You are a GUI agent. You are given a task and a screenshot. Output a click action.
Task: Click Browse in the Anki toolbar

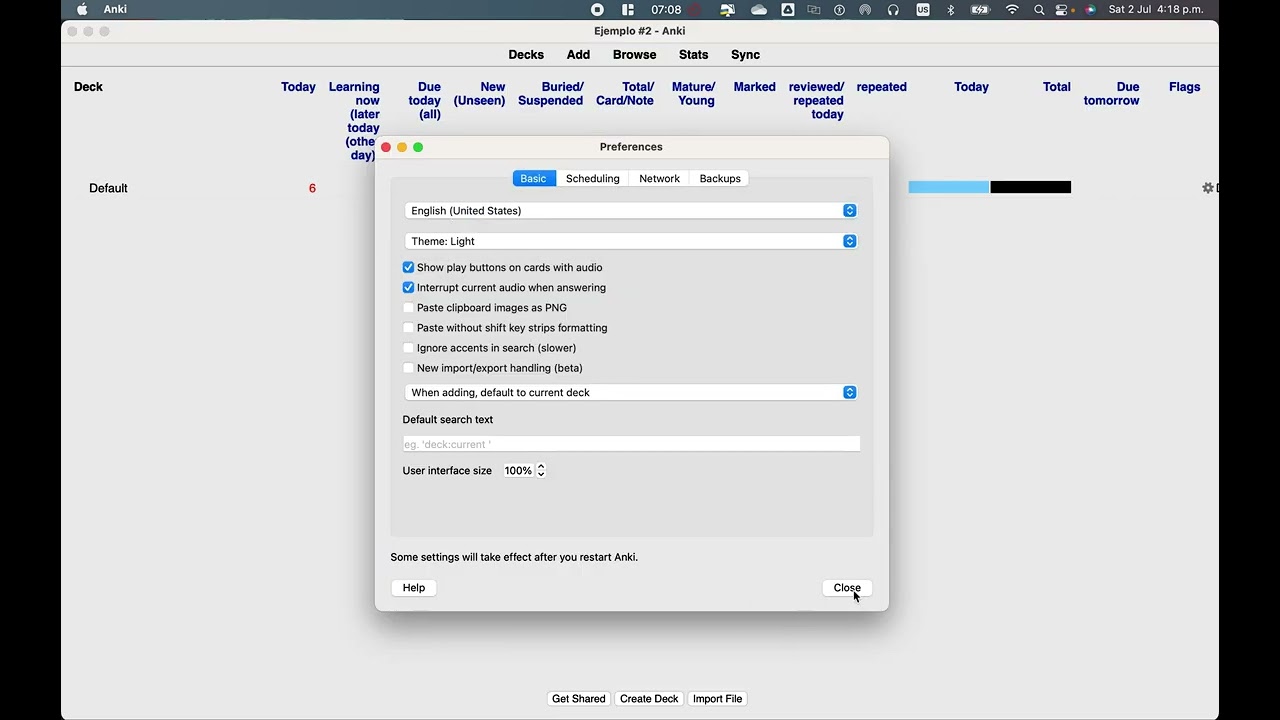click(x=635, y=55)
